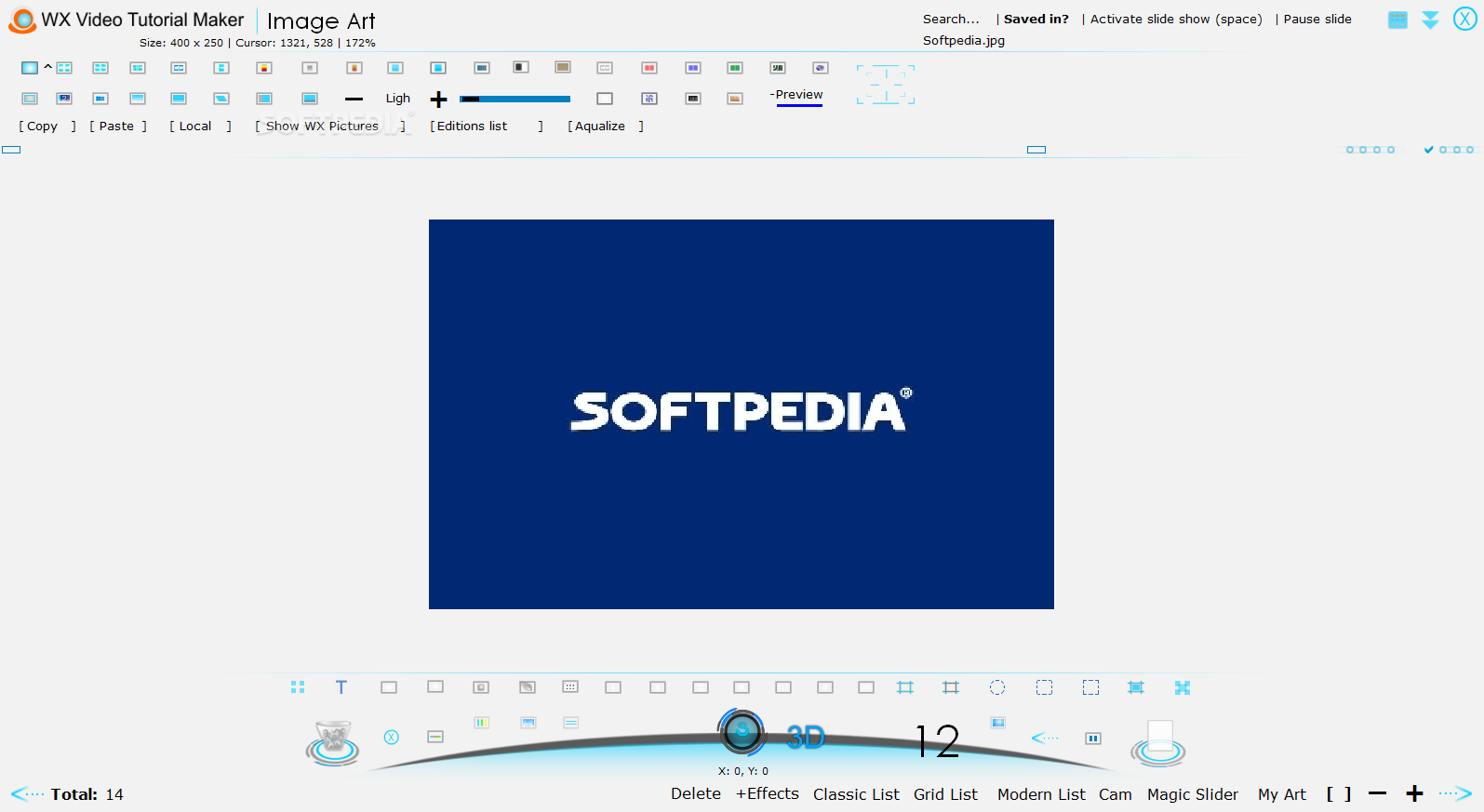1484x812 pixels.
Task: Click the Aqualize button
Action: point(606,126)
